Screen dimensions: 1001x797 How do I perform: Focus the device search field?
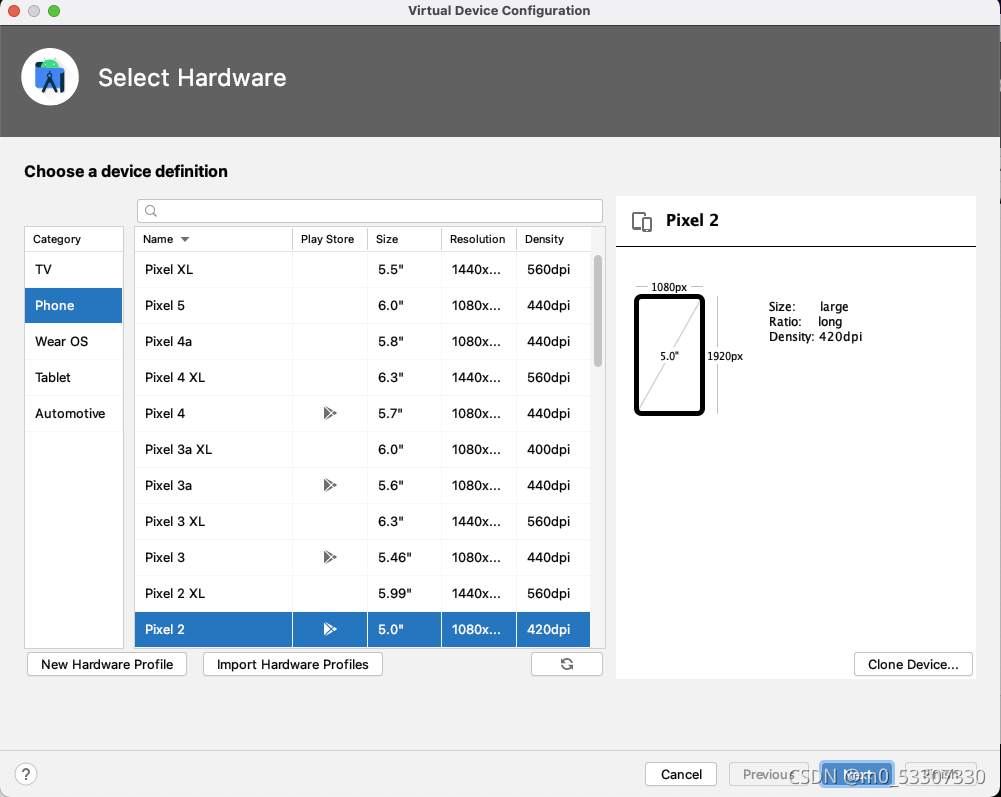(370, 211)
